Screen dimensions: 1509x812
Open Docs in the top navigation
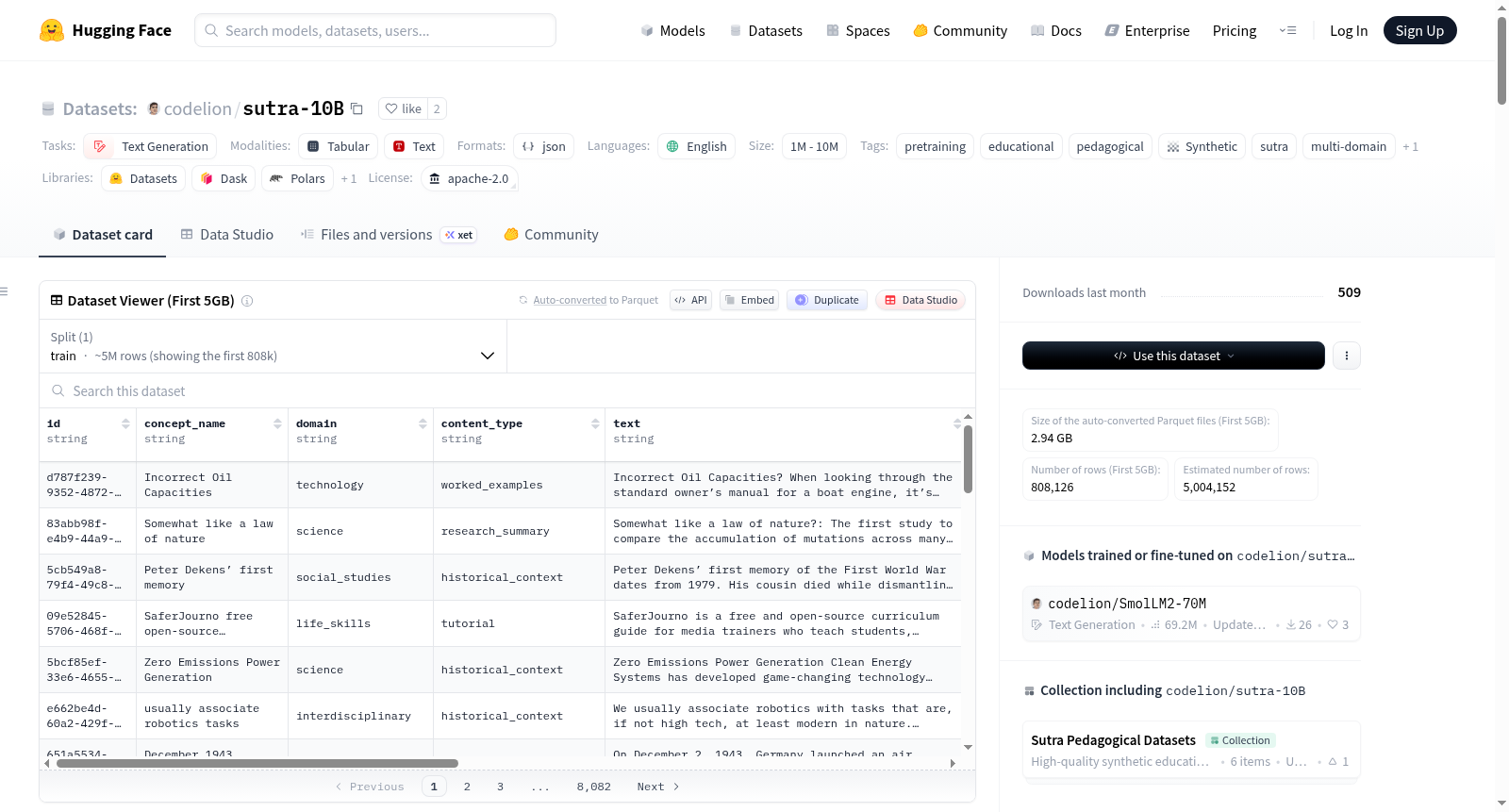(1056, 30)
